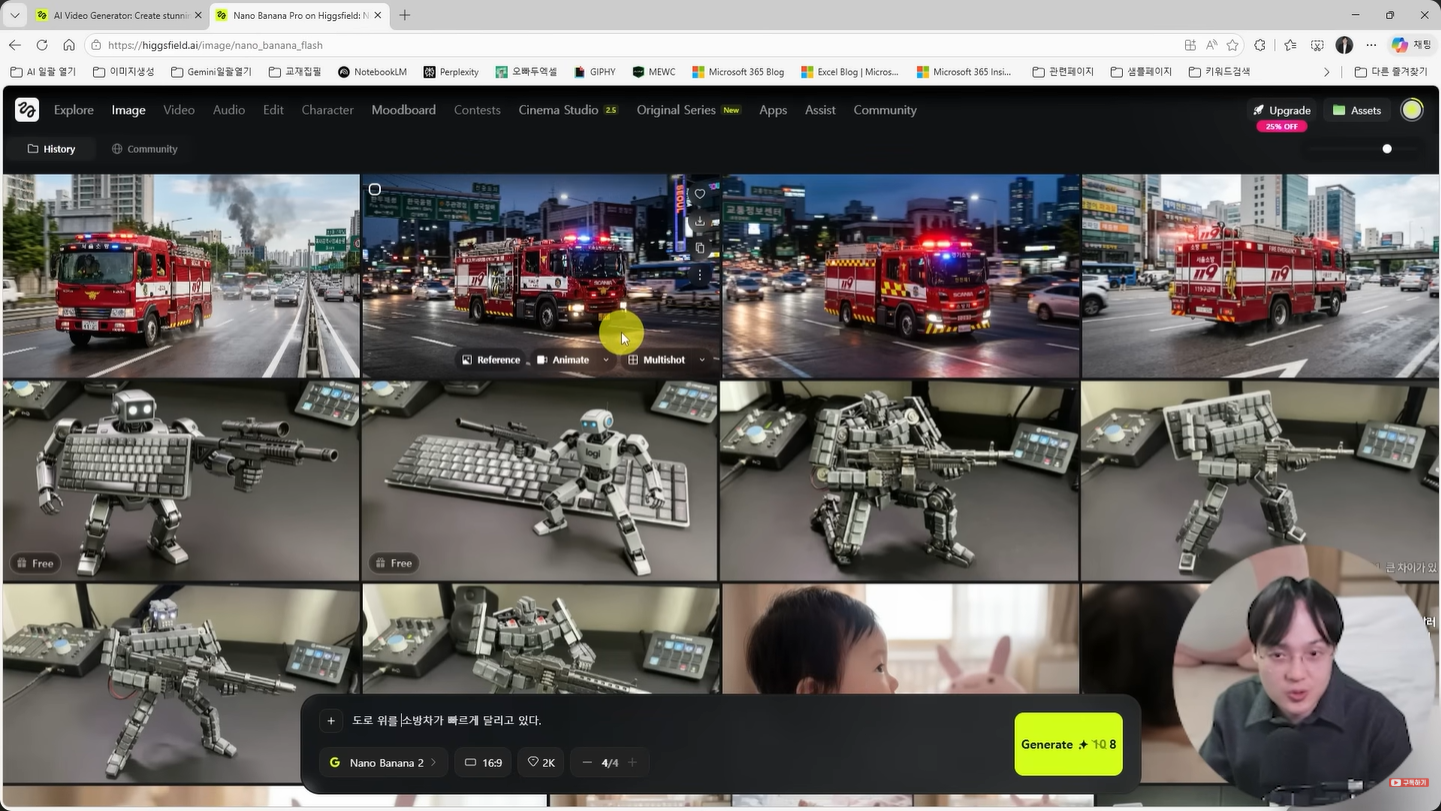Open the logi robot on keyboard thumbnail
Screen dimensions: 1441x811
click(x=540, y=480)
